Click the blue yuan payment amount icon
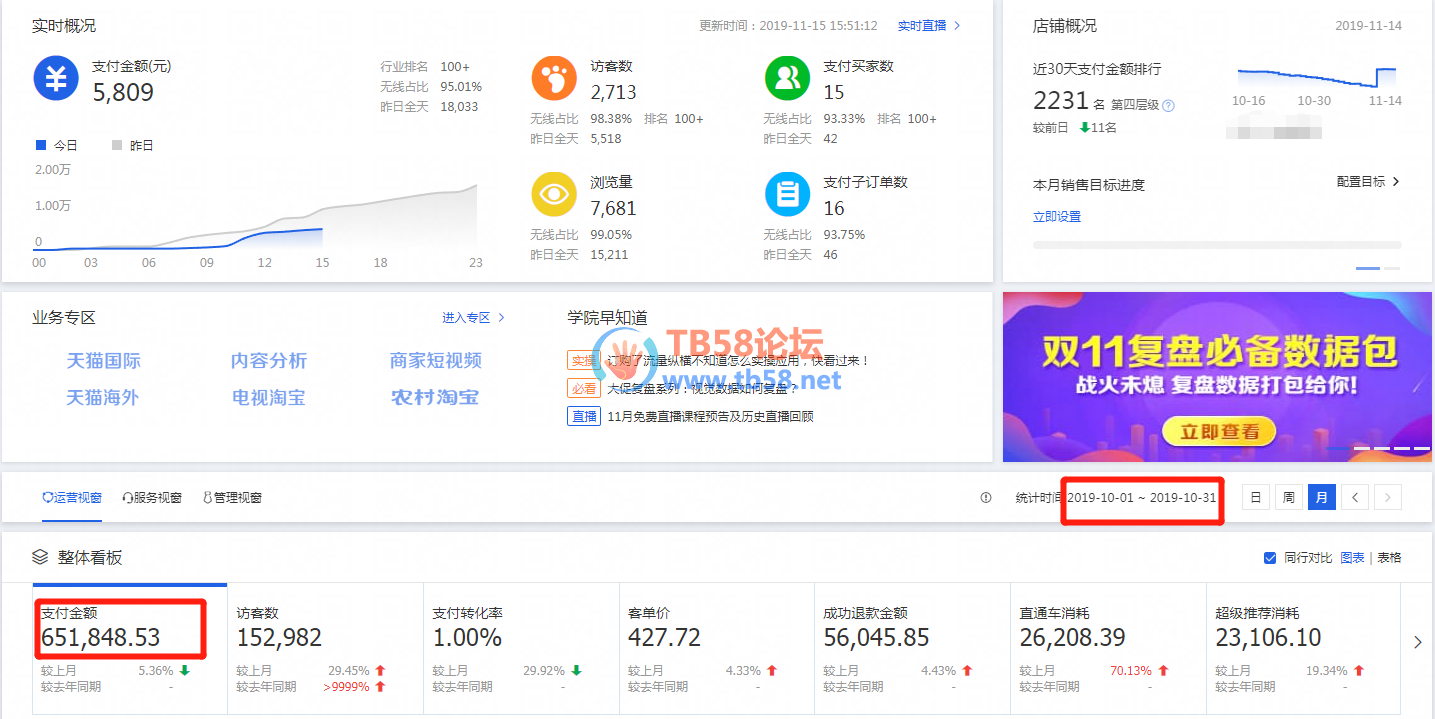The image size is (1435, 719). click(56, 78)
